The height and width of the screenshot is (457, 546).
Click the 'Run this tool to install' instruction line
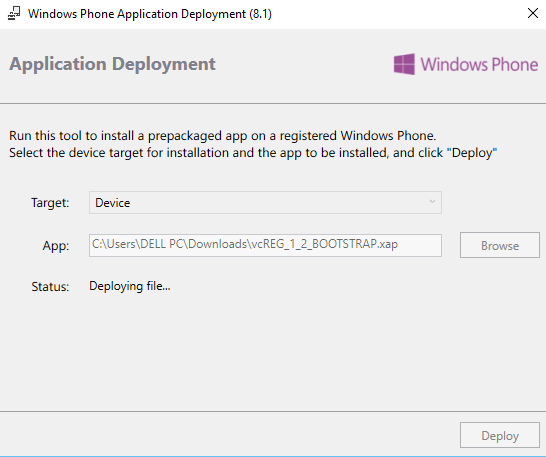point(223,135)
